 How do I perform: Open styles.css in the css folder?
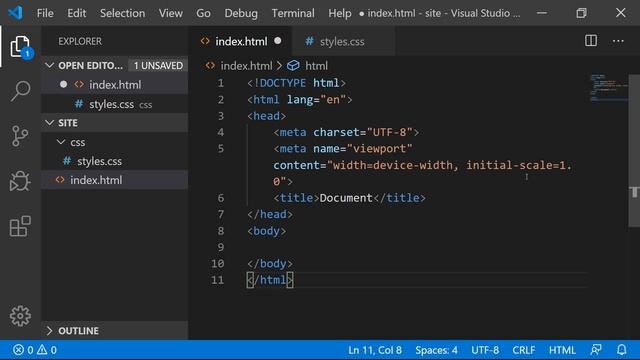115,161
